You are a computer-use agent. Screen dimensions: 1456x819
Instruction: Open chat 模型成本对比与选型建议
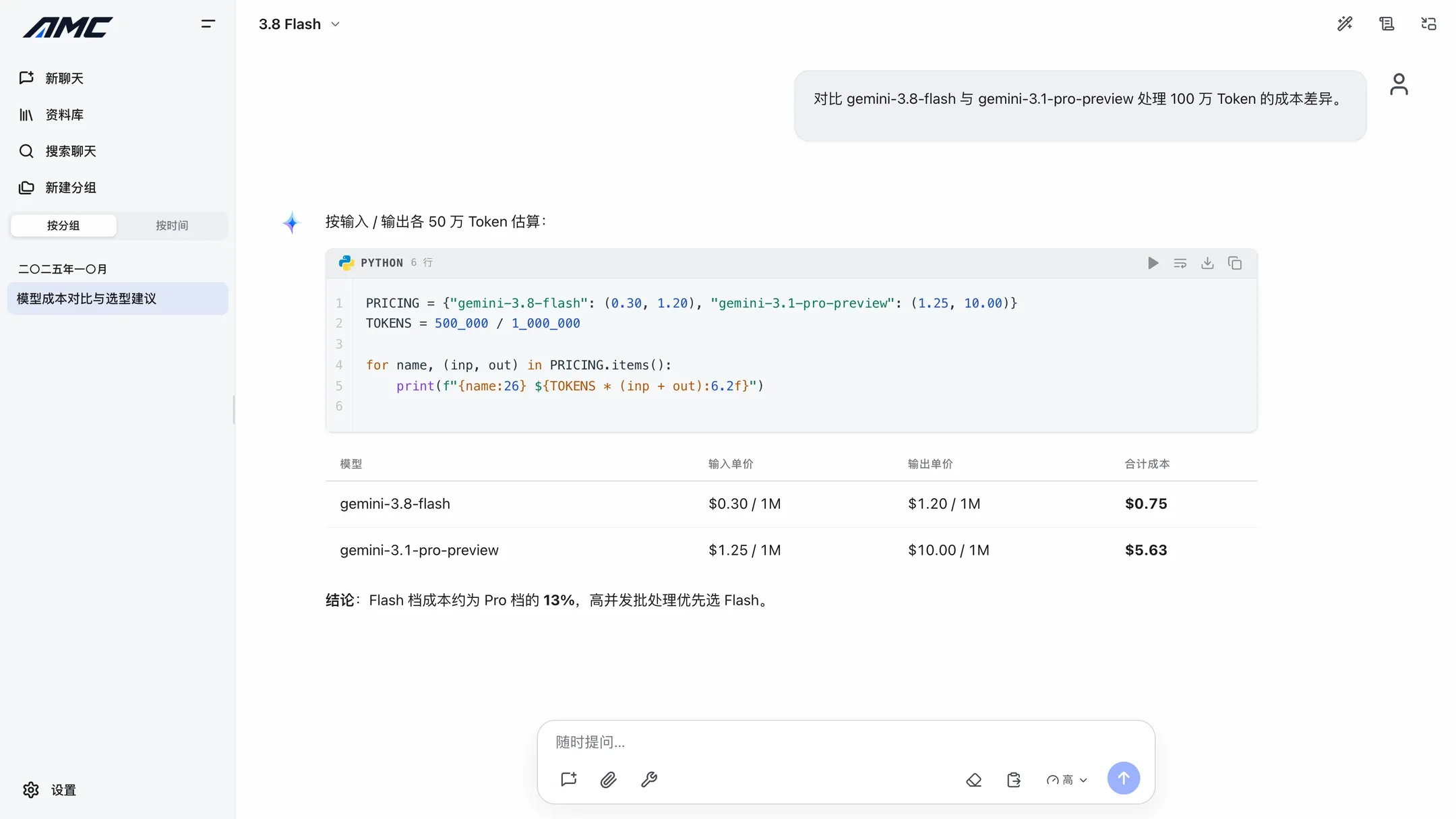point(118,299)
